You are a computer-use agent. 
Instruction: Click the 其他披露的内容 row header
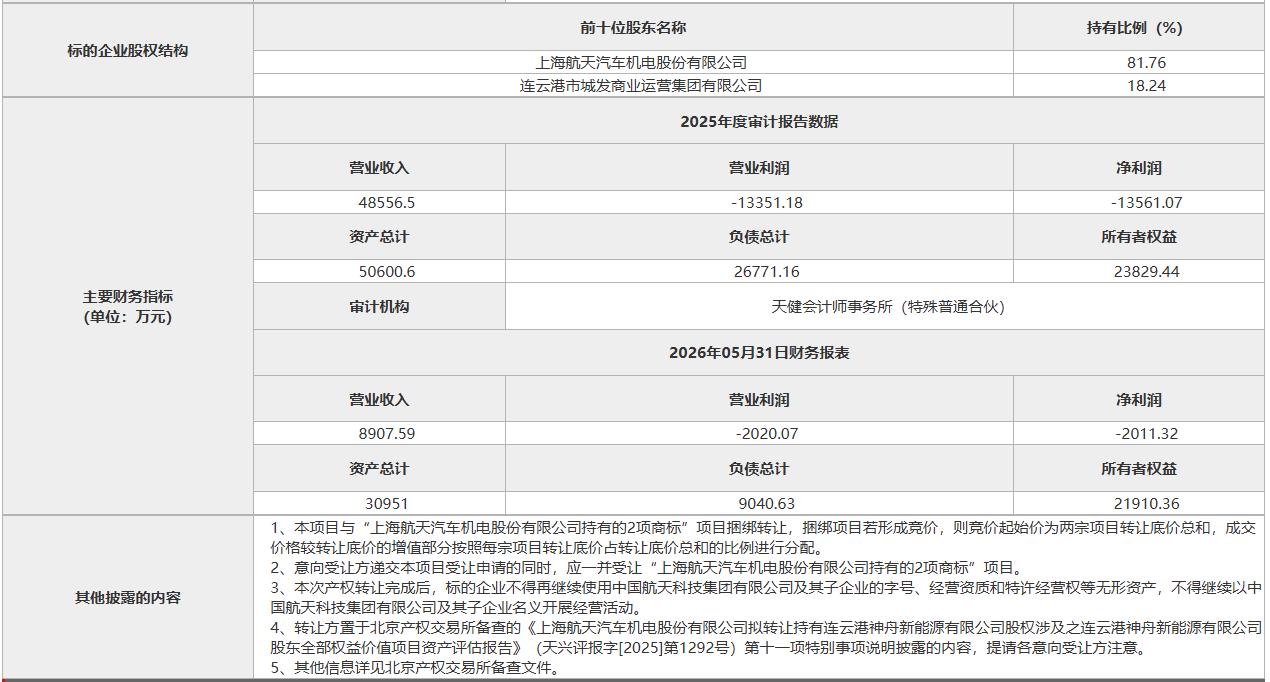click(x=127, y=598)
